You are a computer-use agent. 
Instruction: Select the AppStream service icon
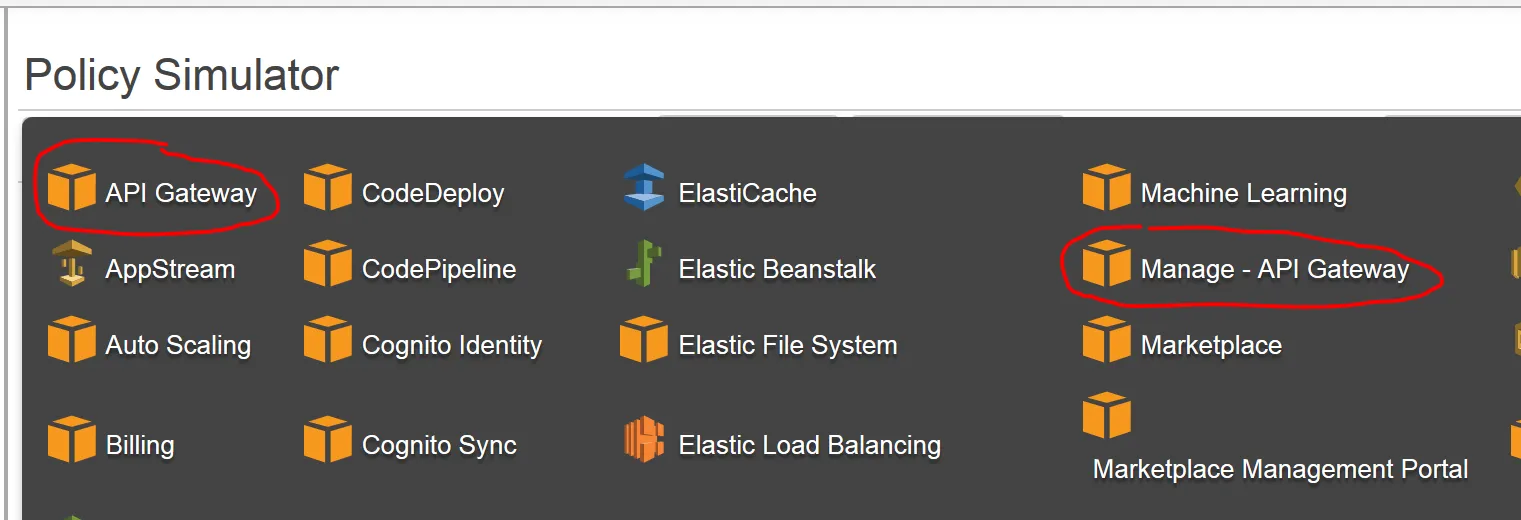point(71,263)
